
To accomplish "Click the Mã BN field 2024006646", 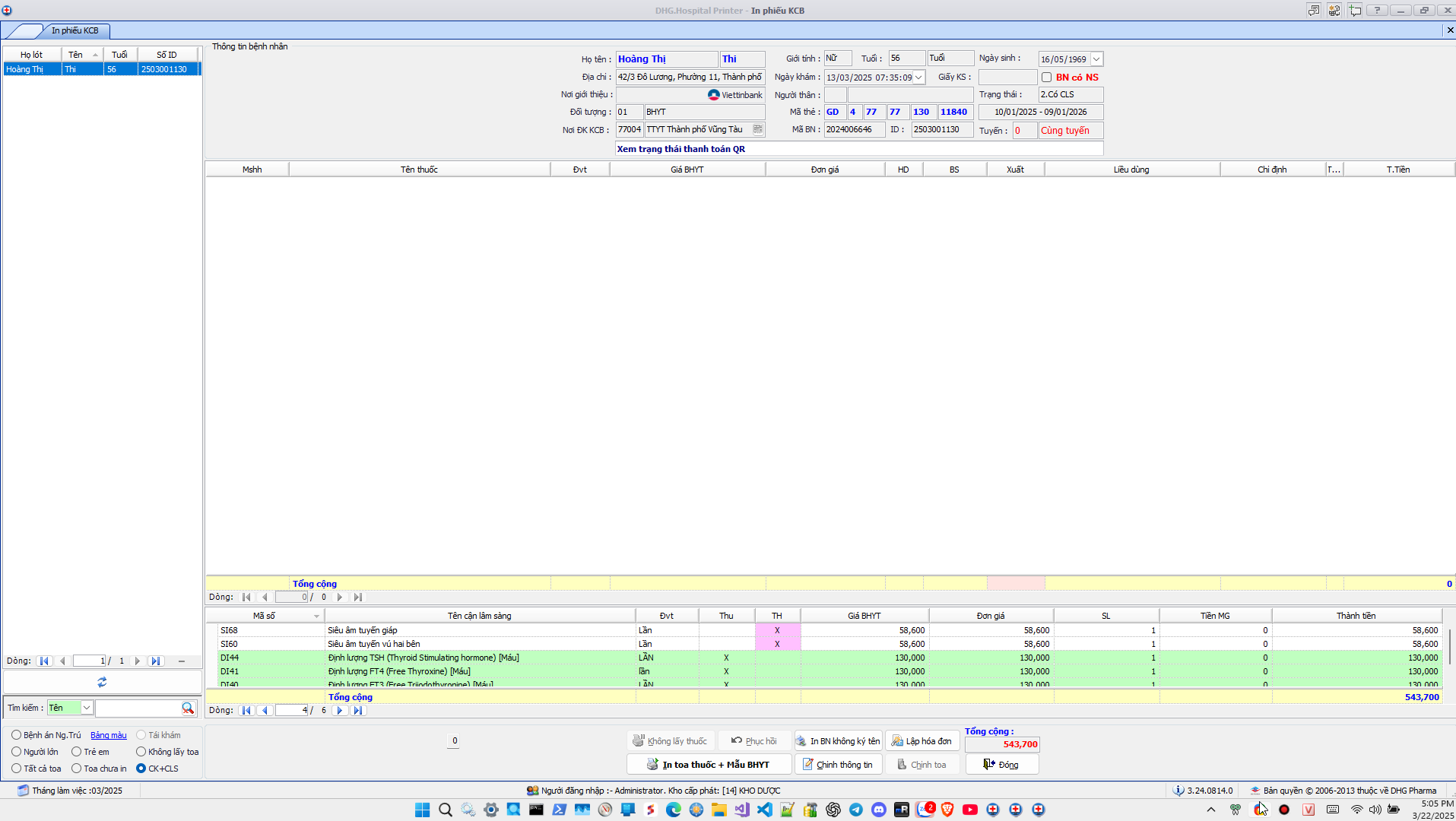I will click(855, 130).
